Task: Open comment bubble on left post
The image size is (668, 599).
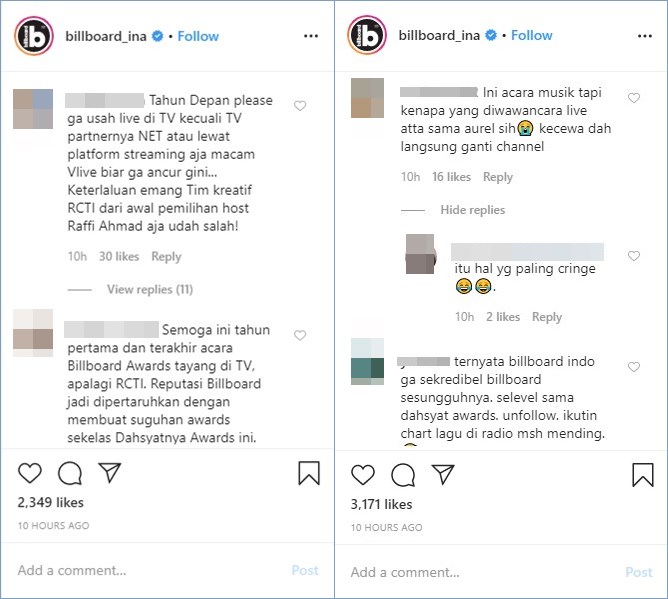Action: (x=70, y=473)
